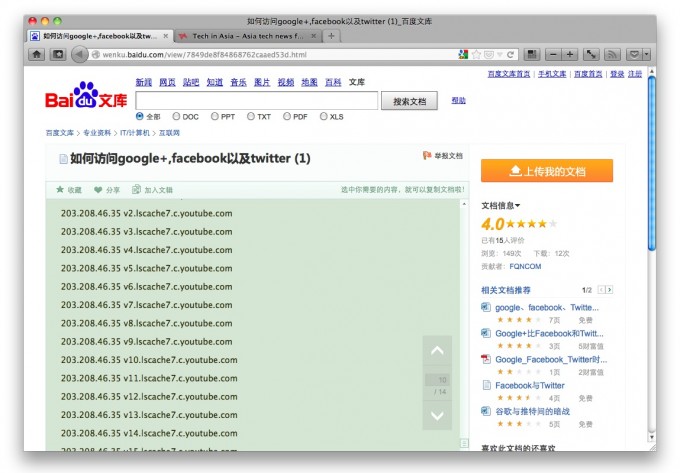680x473 pixels.
Task: Select the PDF radio button
Action: coord(287,116)
